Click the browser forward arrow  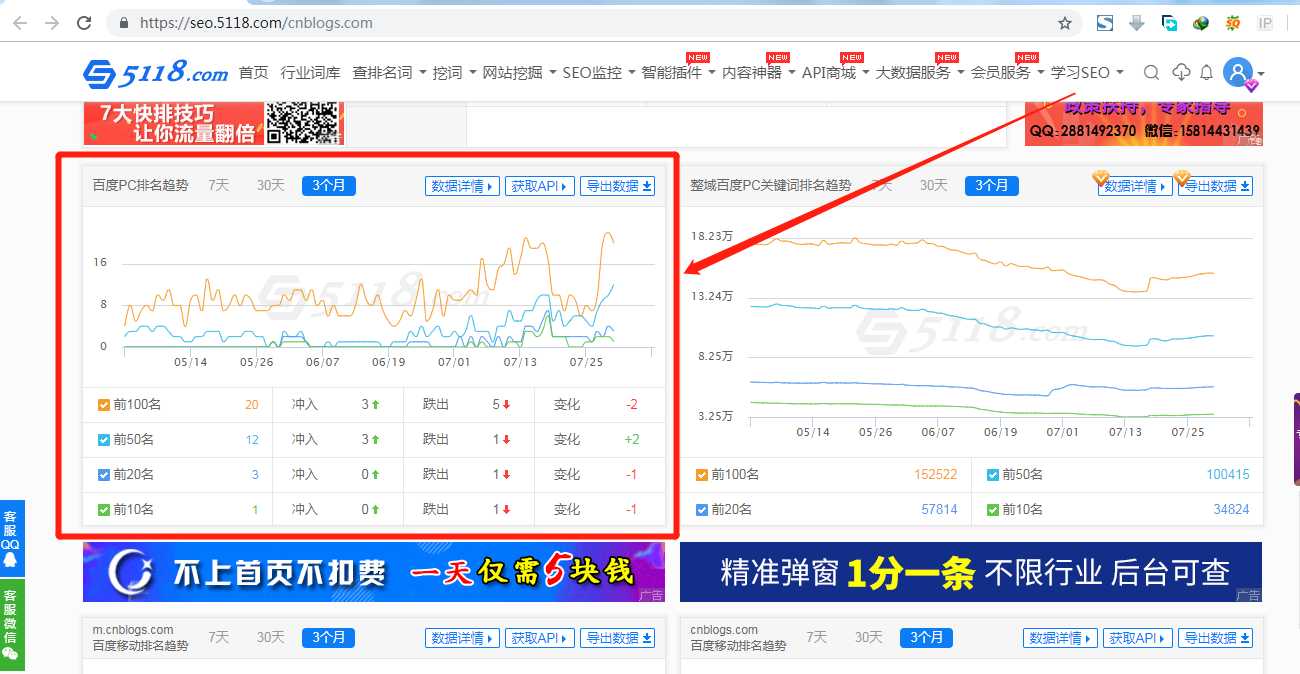coord(51,23)
